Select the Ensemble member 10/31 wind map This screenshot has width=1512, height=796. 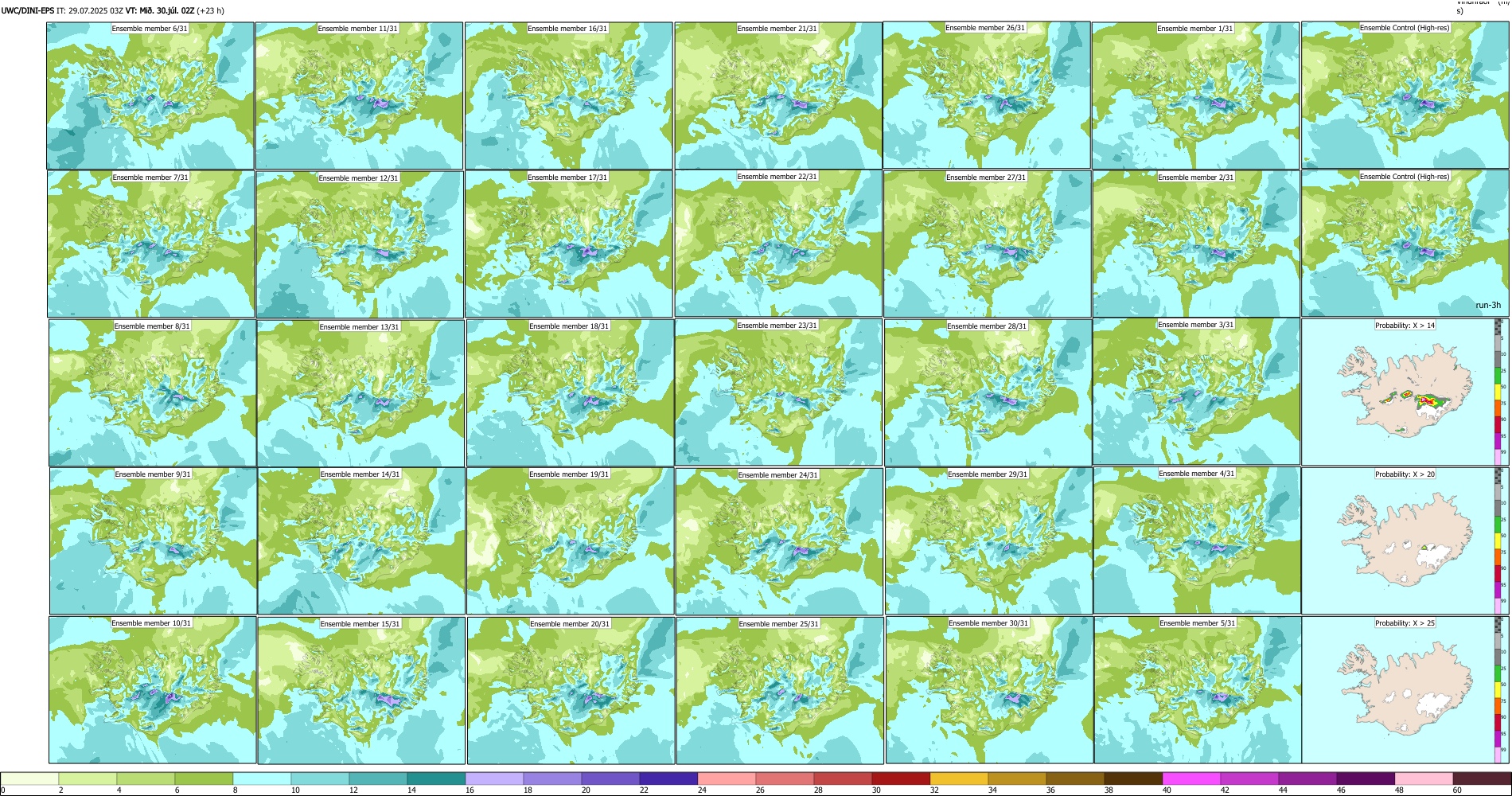(x=152, y=690)
